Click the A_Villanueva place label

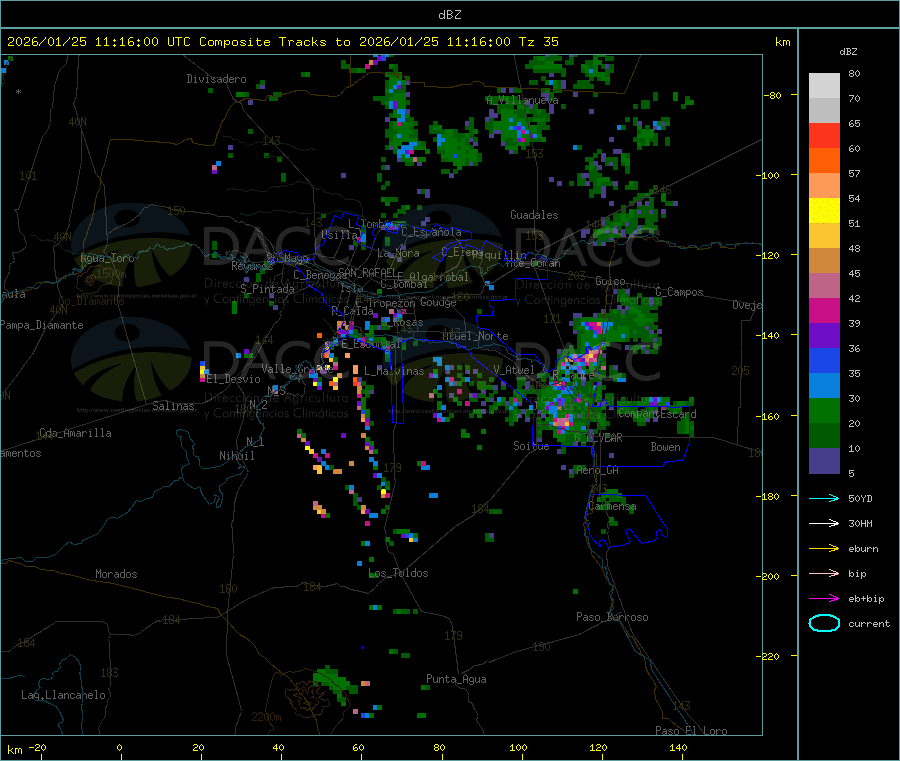pyautogui.click(x=522, y=100)
